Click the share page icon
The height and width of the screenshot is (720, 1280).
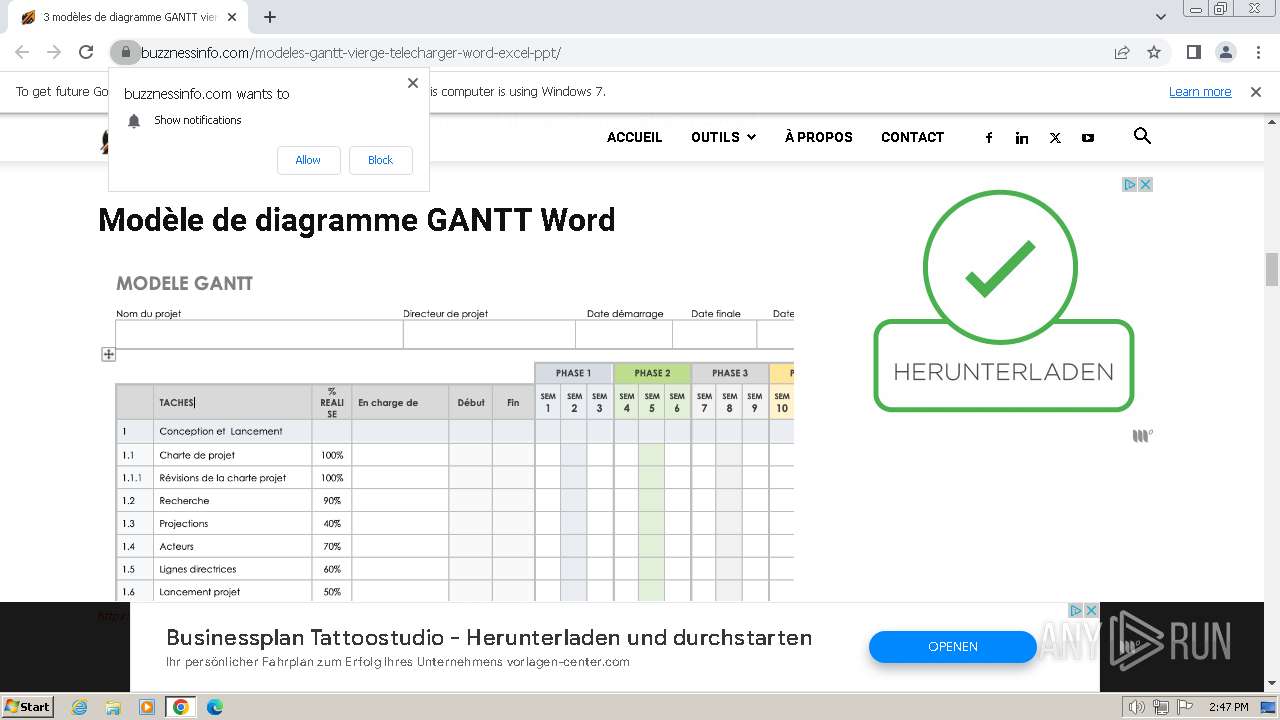tap(1122, 52)
